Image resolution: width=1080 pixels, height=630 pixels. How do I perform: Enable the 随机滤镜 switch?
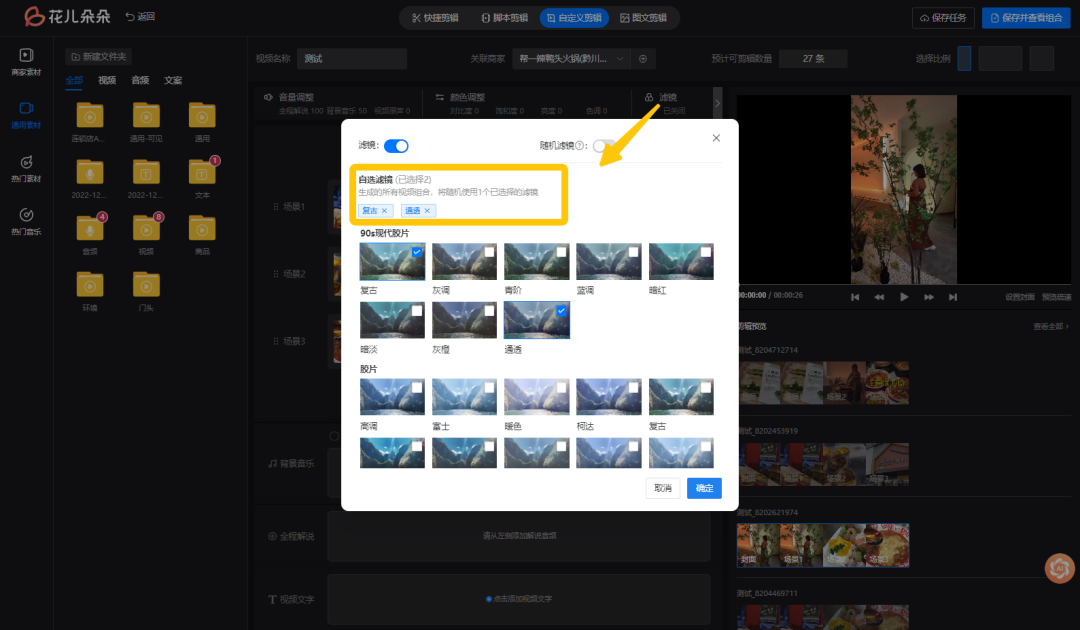point(604,146)
